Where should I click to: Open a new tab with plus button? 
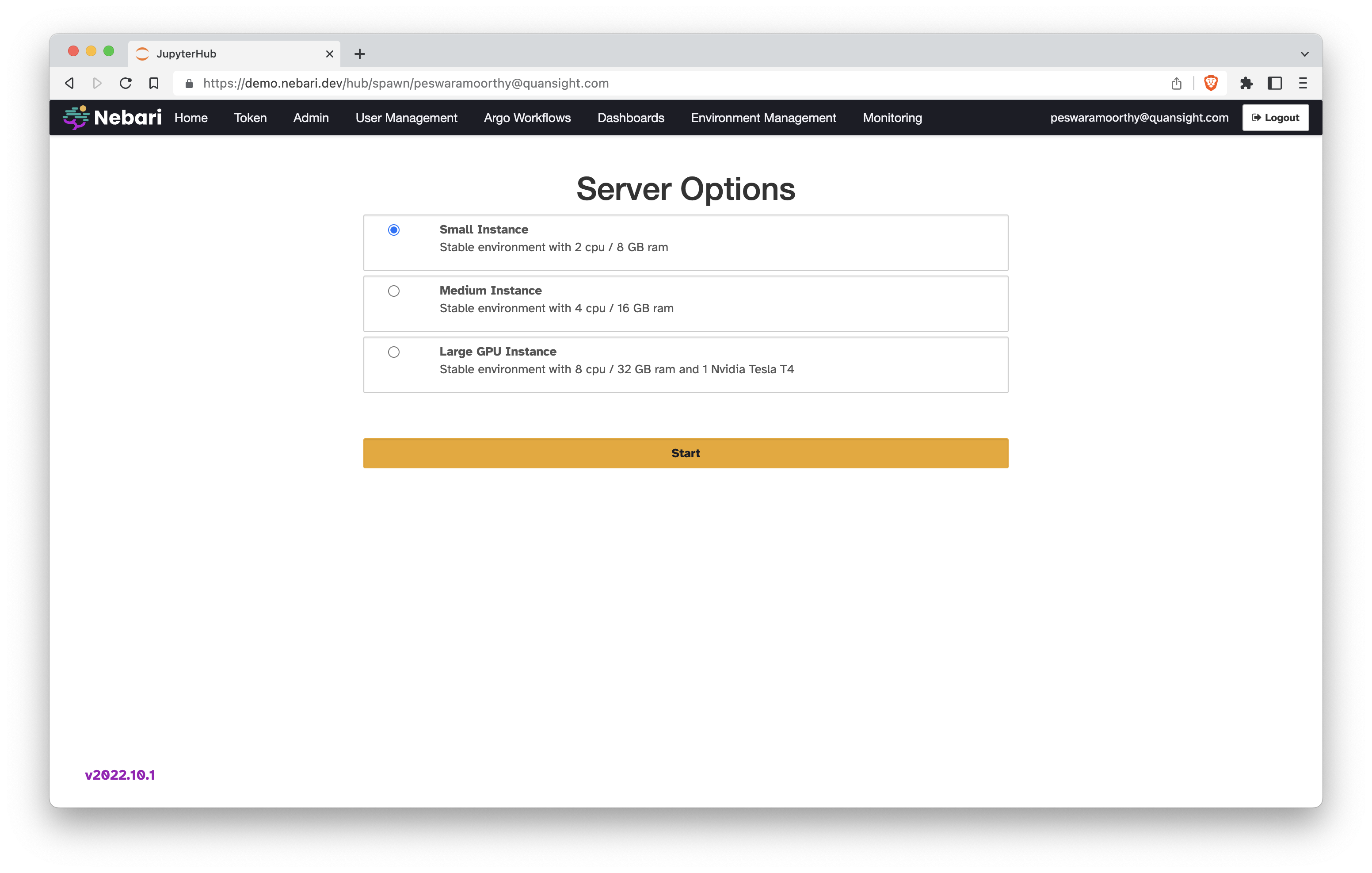[x=359, y=54]
